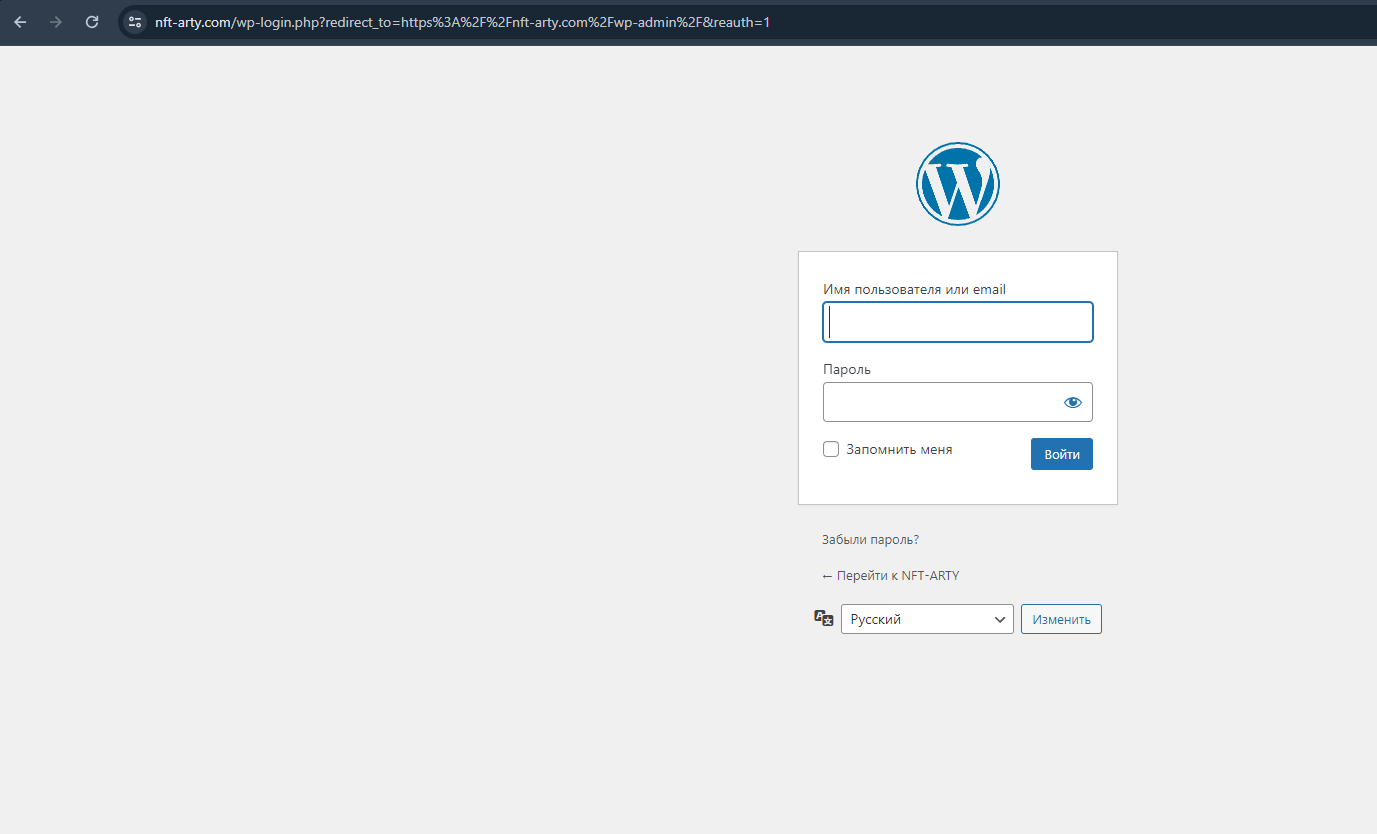Reload the page with refresh icon
The image size is (1377, 834).
92,22
